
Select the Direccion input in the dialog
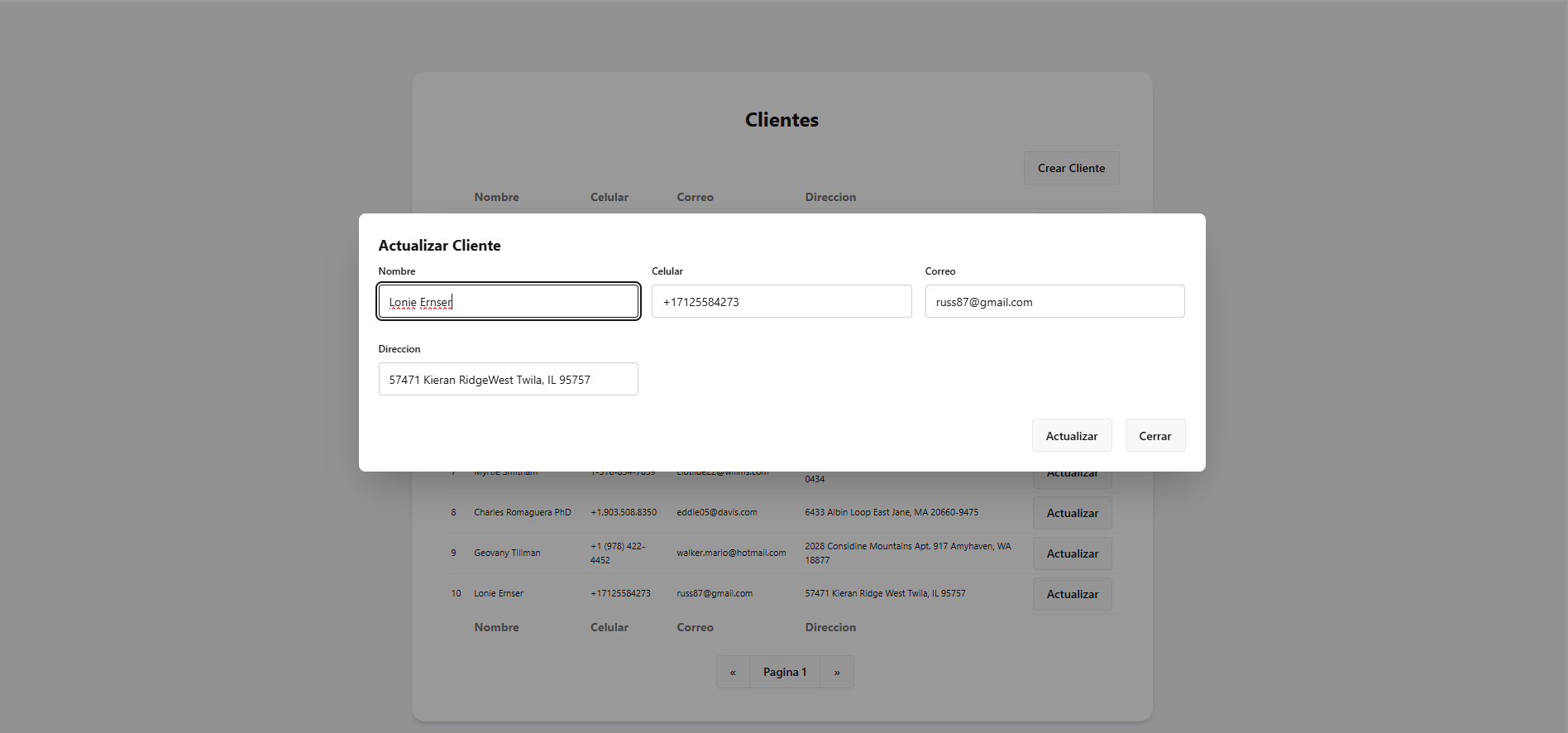pyautogui.click(x=508, y=380)
